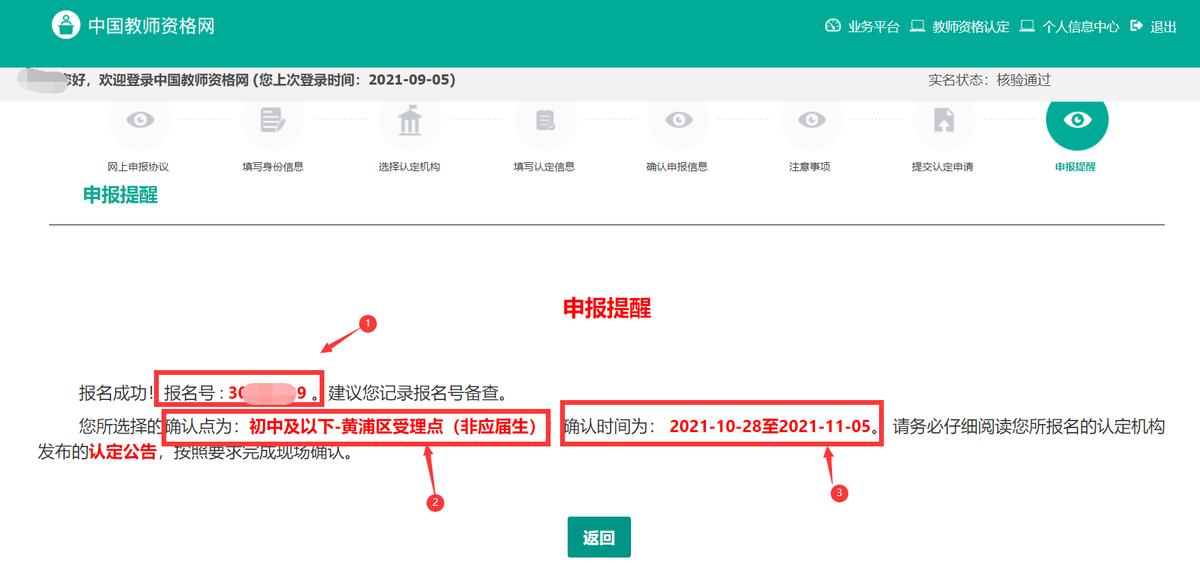Click the 退出 logout icon
Image resolution: width=1200 pixels, height=576 pixels.
tap(1137, 27)
